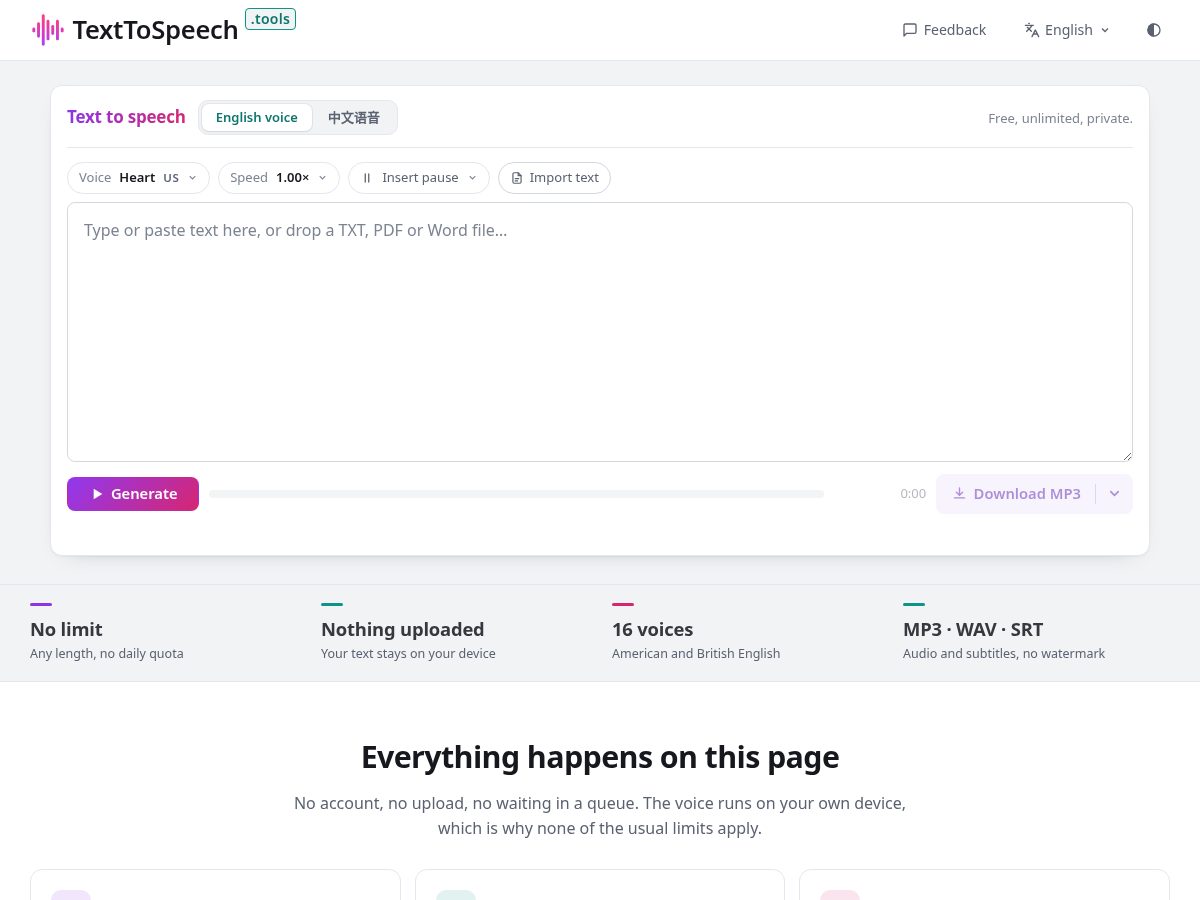Select the English voice tab
Screen dimensions: 1200x900
pyautogui.click(x=257, y=117)
